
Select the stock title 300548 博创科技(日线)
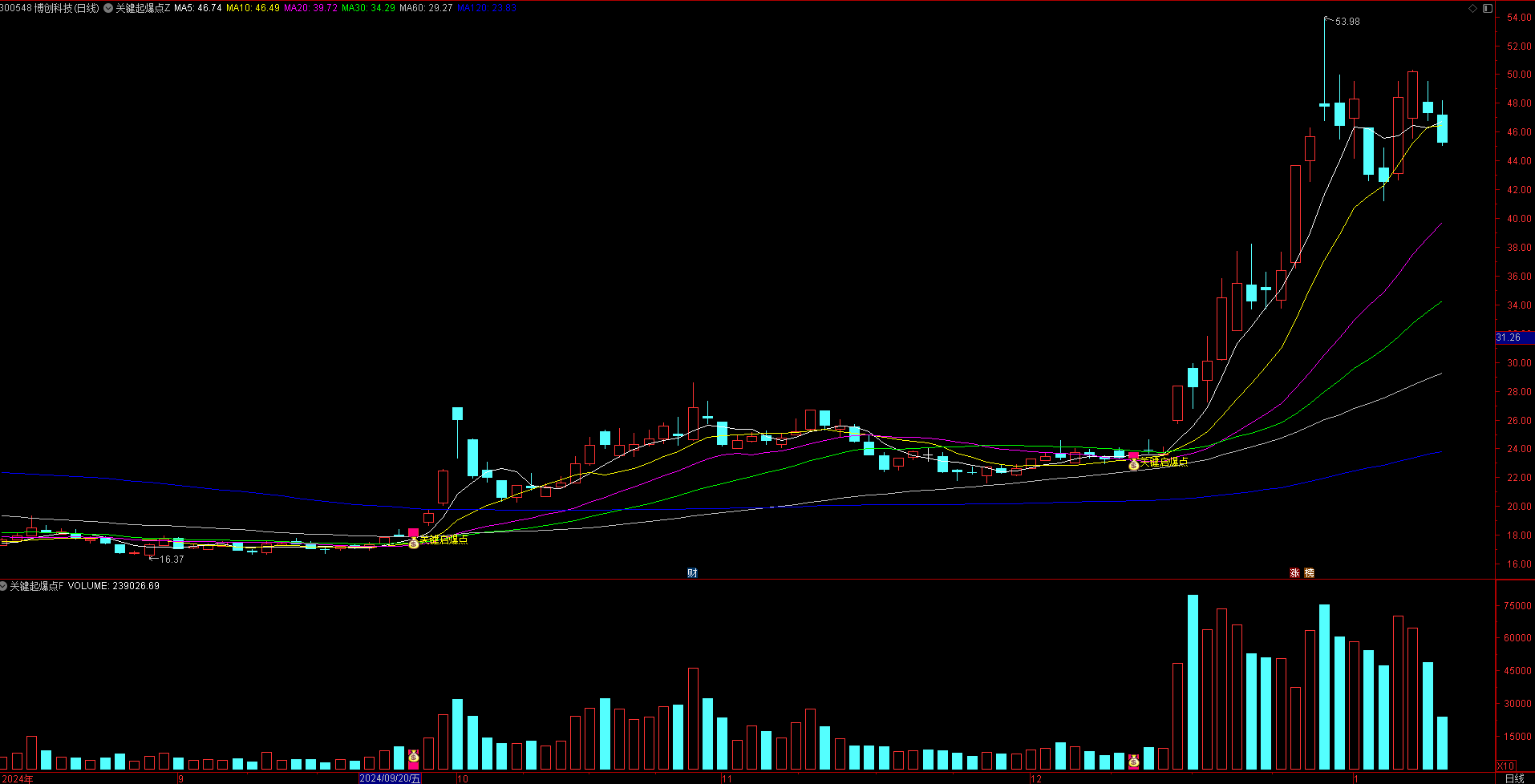50,8
